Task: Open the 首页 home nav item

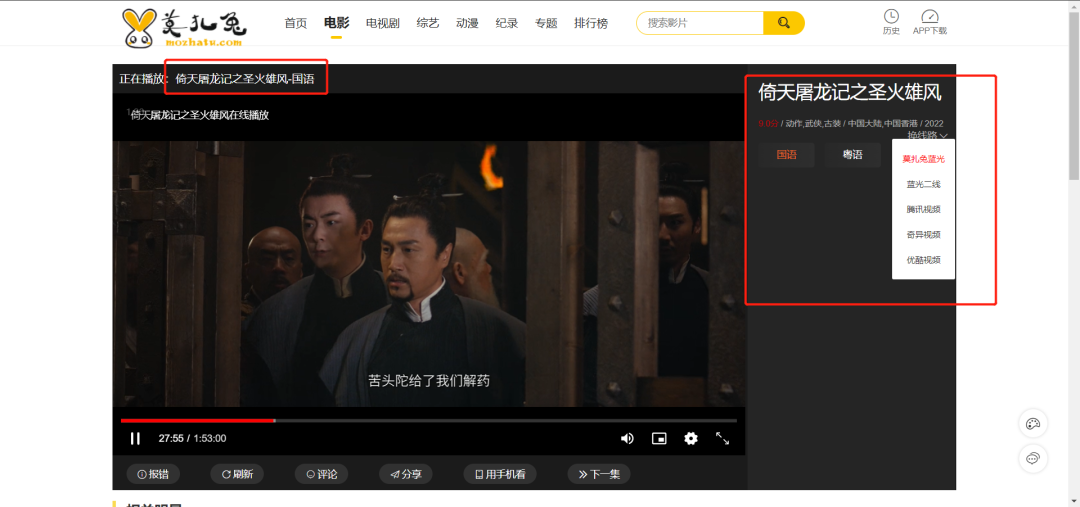Action: pos(295,23)
